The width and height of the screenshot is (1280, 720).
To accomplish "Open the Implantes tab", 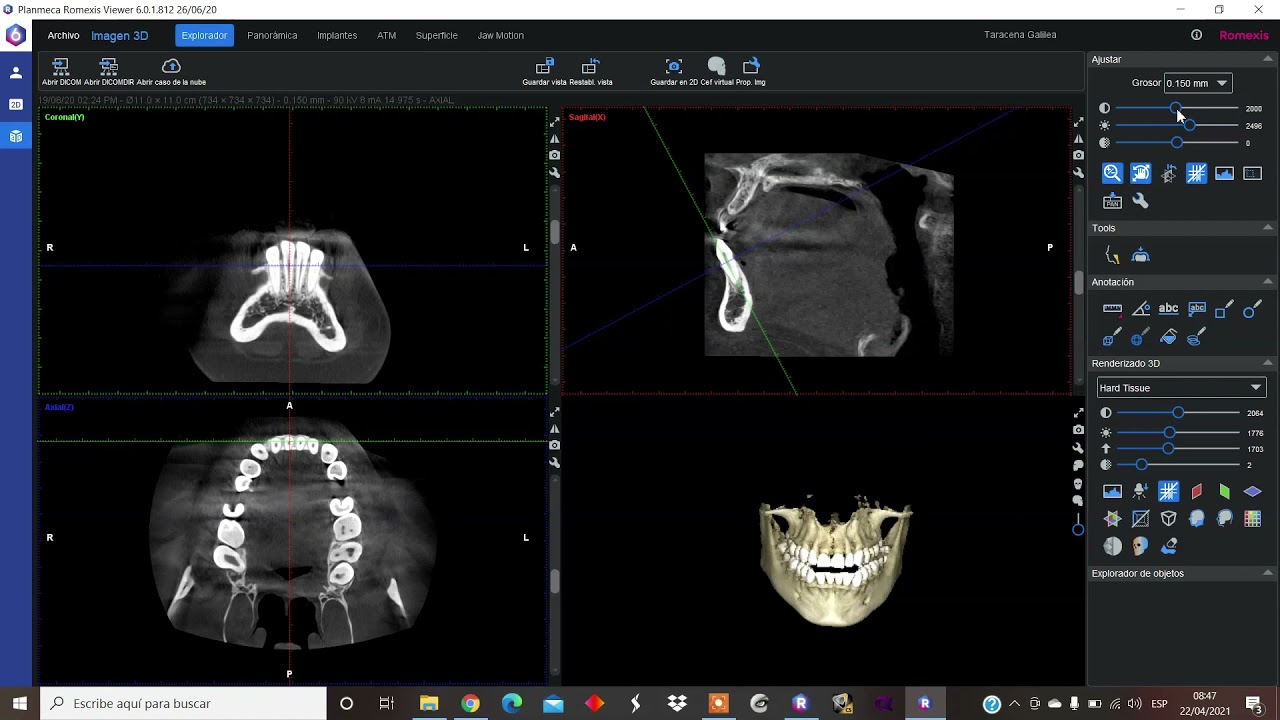I will pyautogui.click(x=337, y=35).
